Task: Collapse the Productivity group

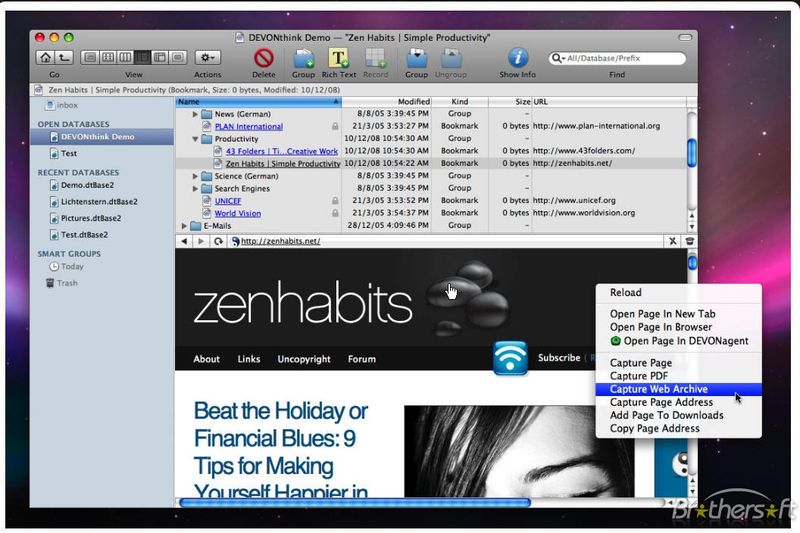Action: click(x=195, y=139)
